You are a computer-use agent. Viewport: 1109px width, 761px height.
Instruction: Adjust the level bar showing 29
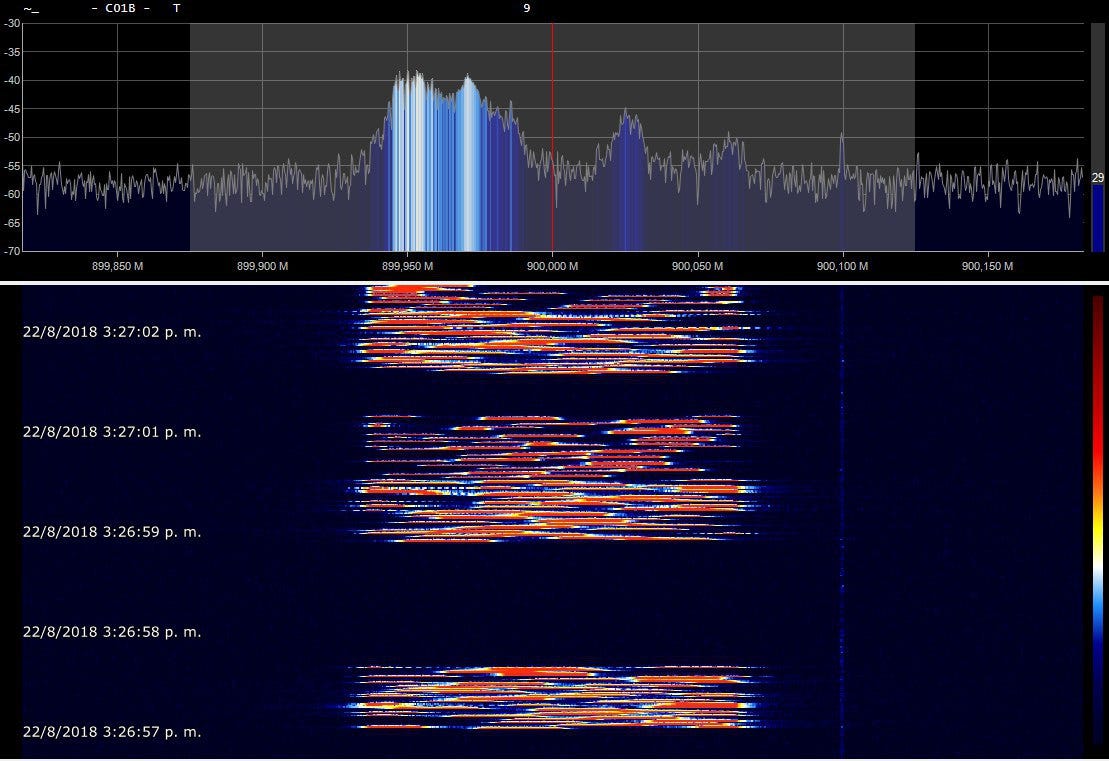1097,137
